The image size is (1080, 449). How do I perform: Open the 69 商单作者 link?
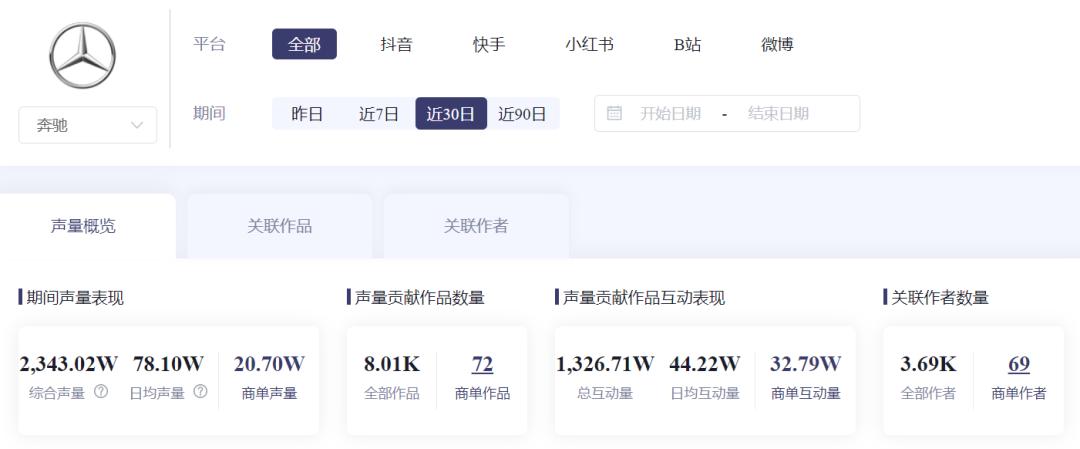pyautogui.click(x=1019, y=364)
